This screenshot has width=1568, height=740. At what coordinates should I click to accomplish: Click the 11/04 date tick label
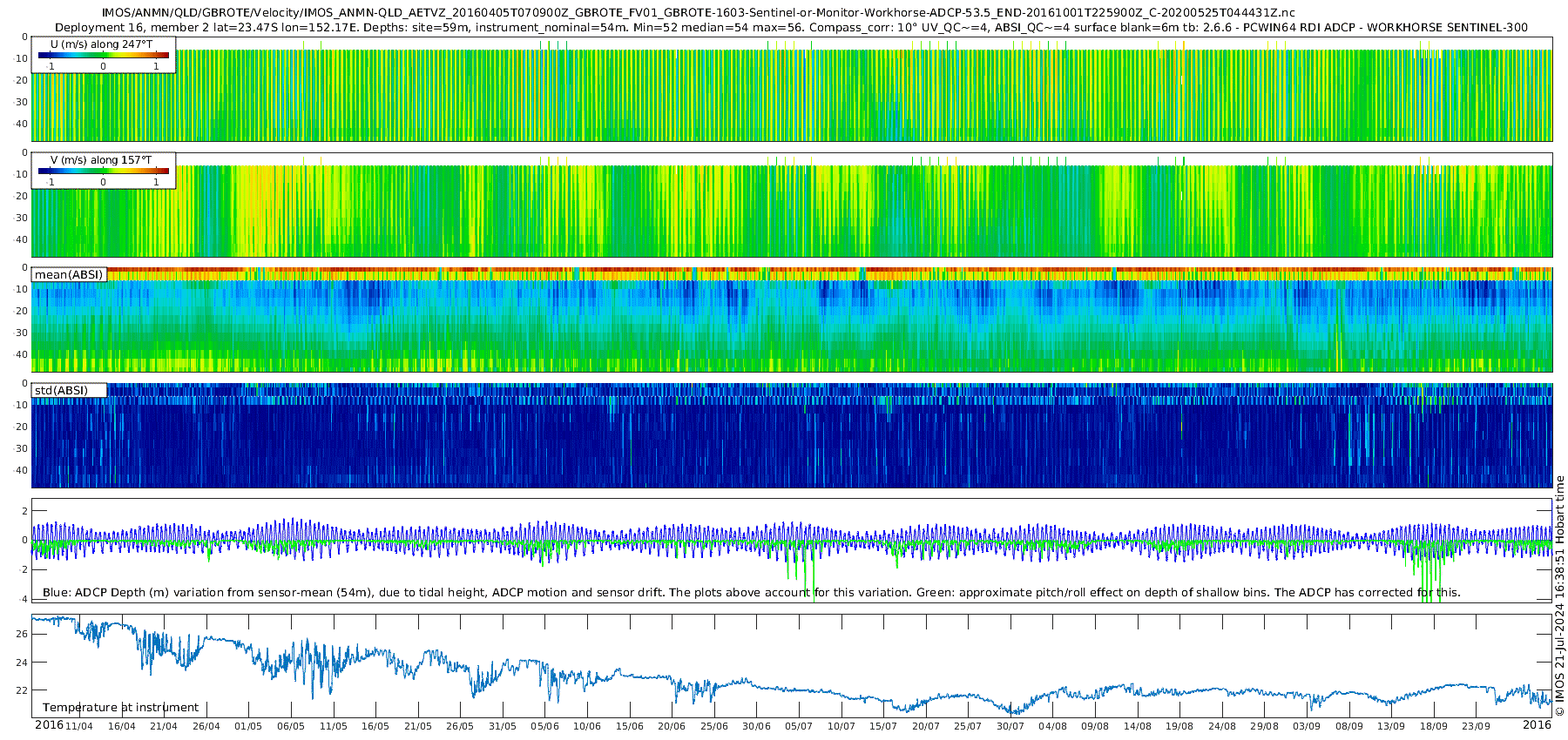[x=79, y=726]
